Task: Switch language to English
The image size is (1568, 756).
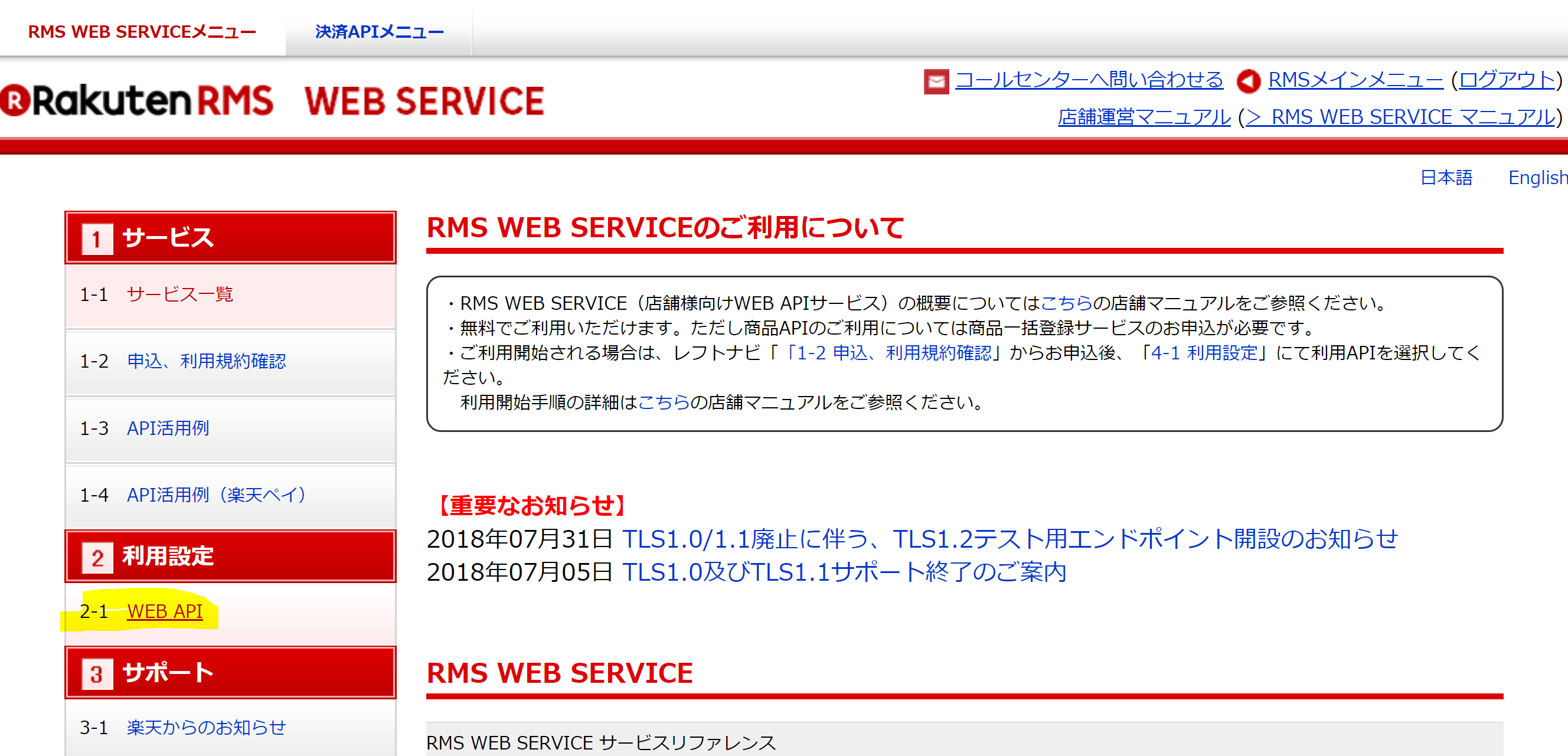Action: 1536,178
